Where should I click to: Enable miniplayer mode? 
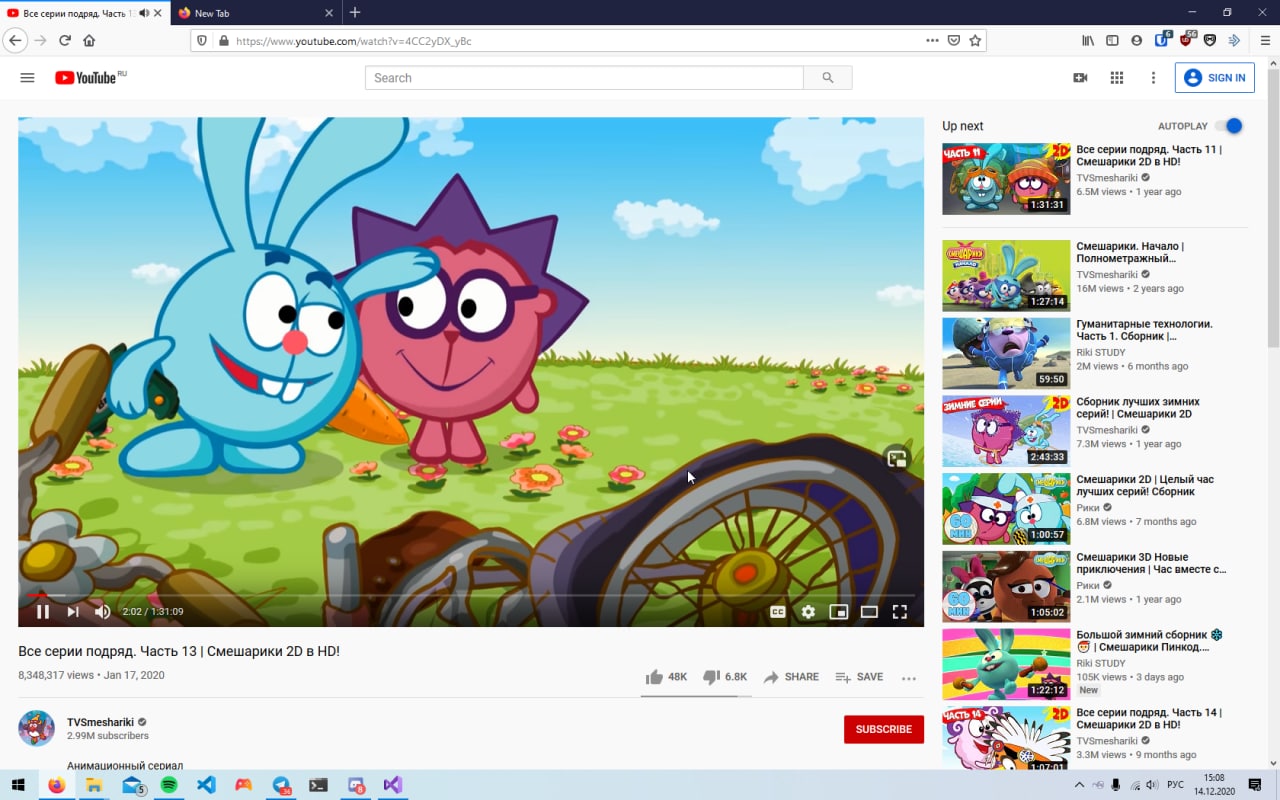(838, 612)
